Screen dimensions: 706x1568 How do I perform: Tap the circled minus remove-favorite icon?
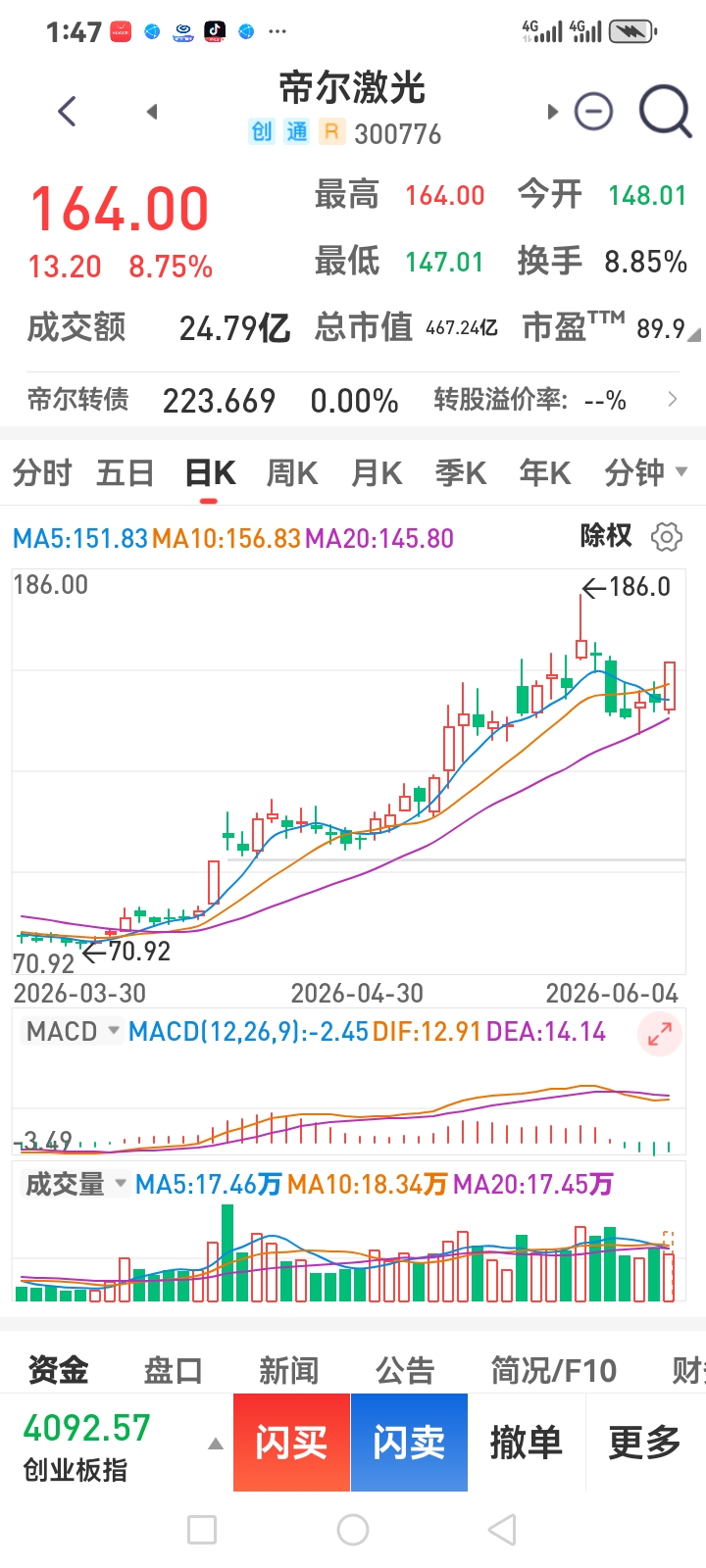(x=593, y=111)
